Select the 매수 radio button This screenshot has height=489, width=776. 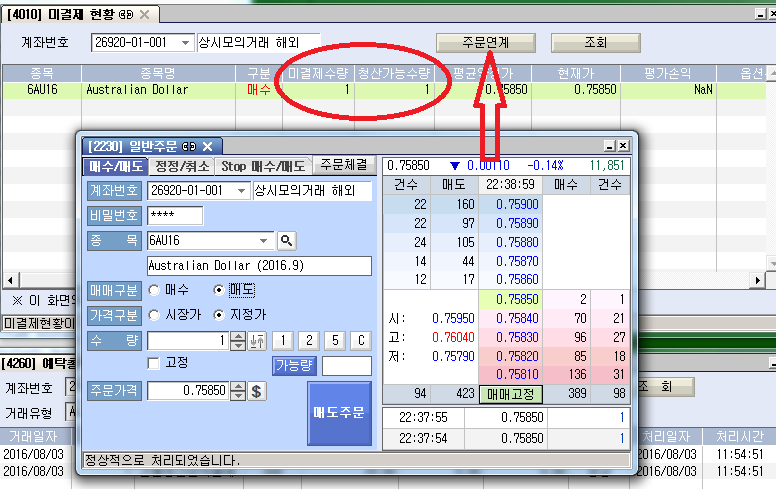pyautogui.click(x=155, y=290)
